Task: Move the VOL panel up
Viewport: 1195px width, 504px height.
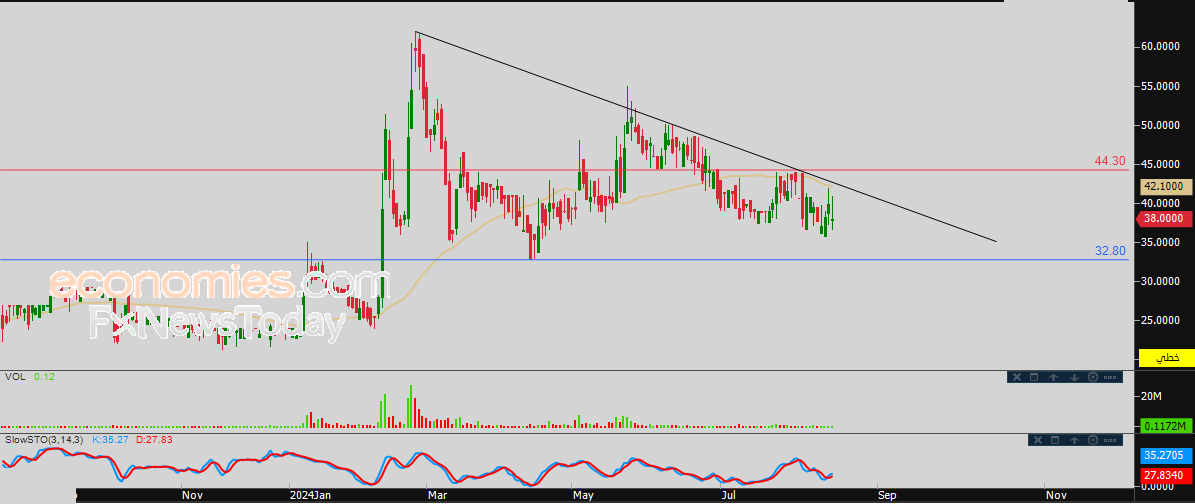Action: tap(1054, 377)
